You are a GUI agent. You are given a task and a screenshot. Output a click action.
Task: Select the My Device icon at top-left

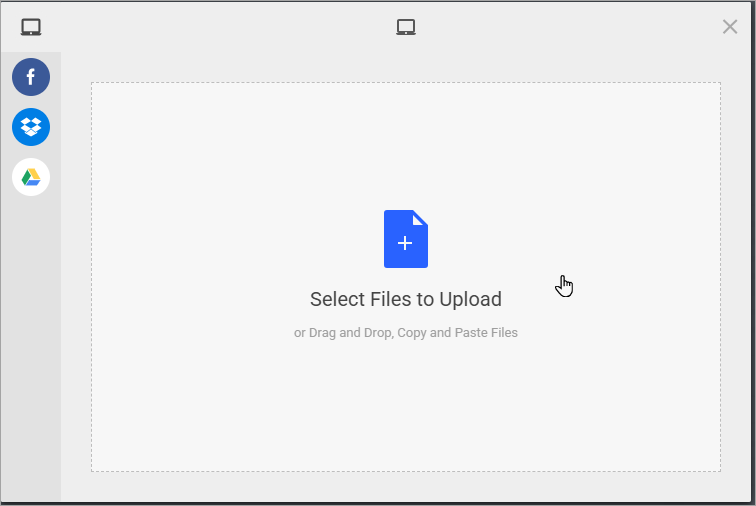coord(31,27)
